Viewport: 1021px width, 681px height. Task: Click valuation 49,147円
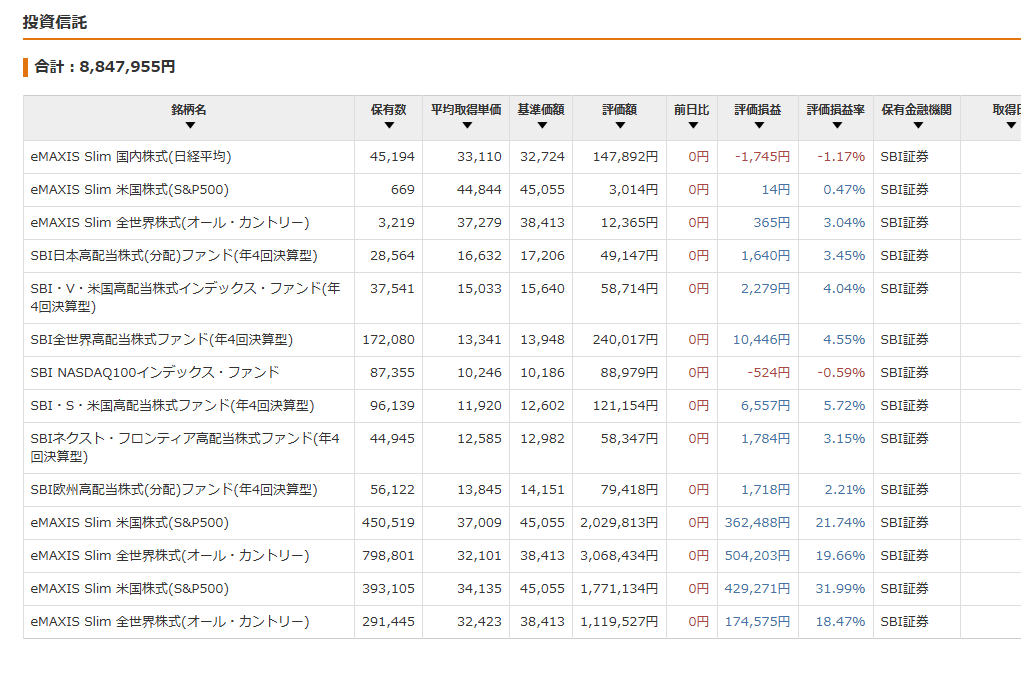click(629, 256)
